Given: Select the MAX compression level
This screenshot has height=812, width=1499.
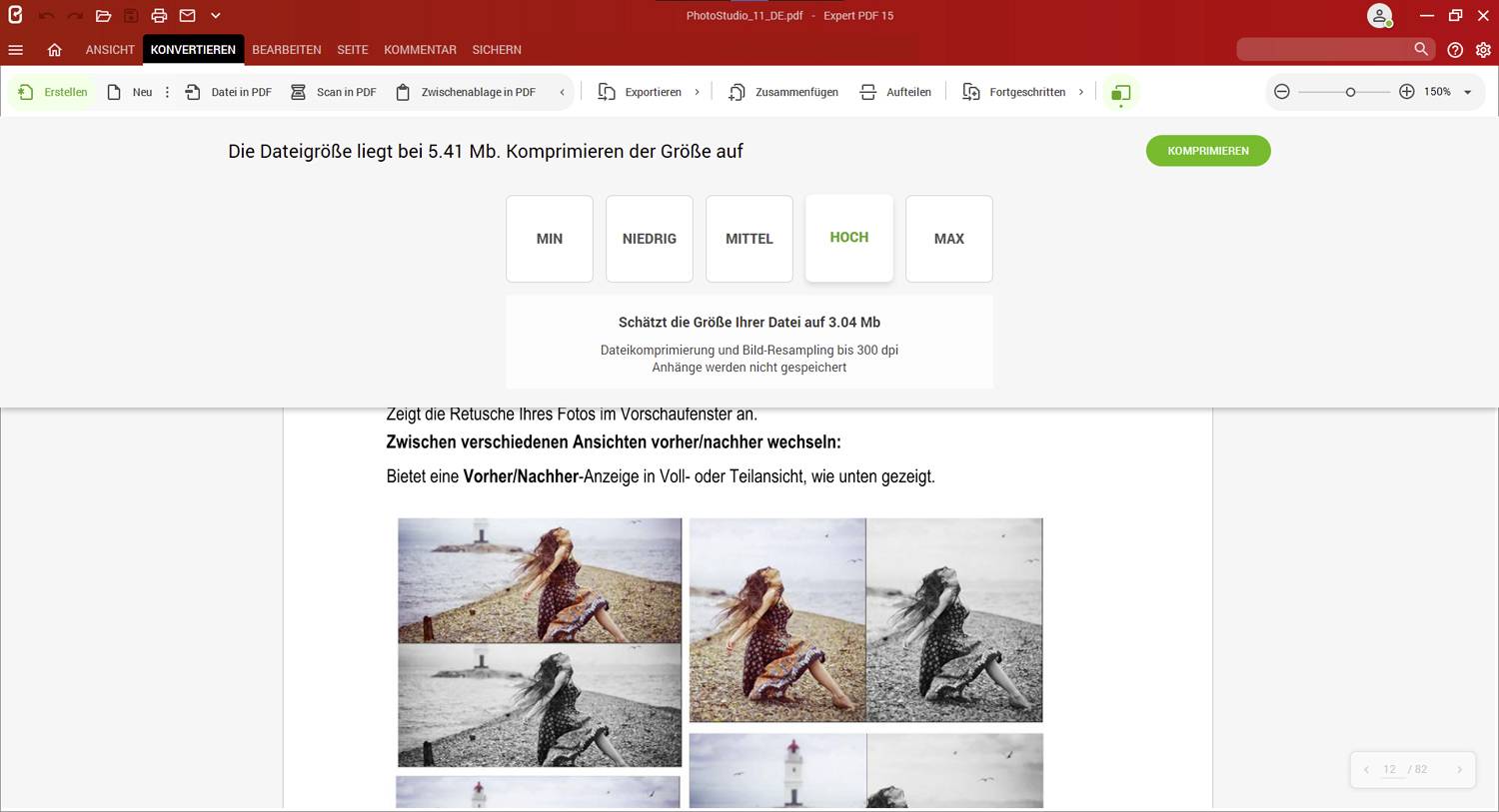Looking at the screenshot, I should (948, 239).
